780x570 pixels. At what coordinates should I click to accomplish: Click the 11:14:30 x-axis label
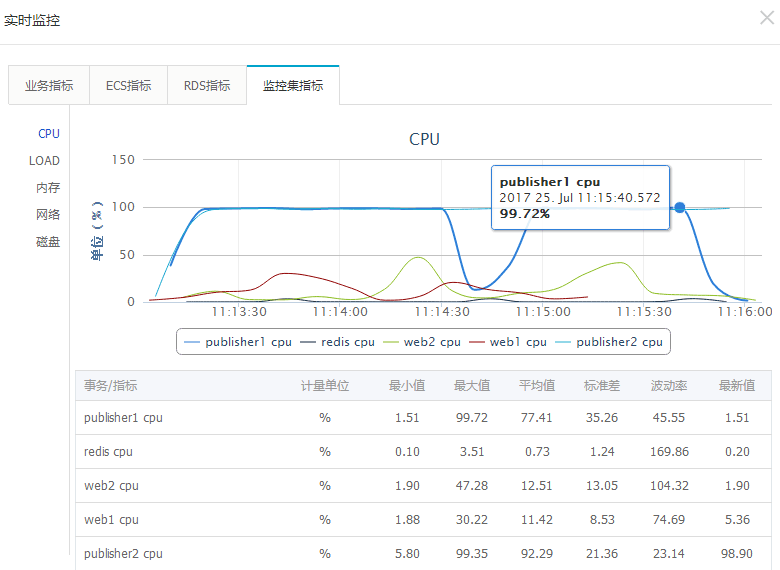click(442, 312)
